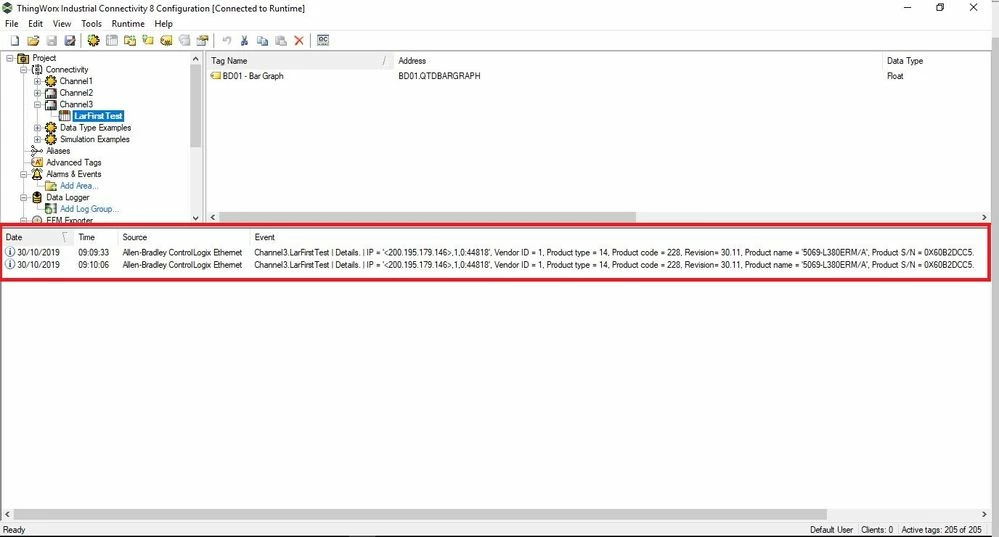Open the File menu
This screenshot has width=999, height=537.
click(x=11, y=24)
